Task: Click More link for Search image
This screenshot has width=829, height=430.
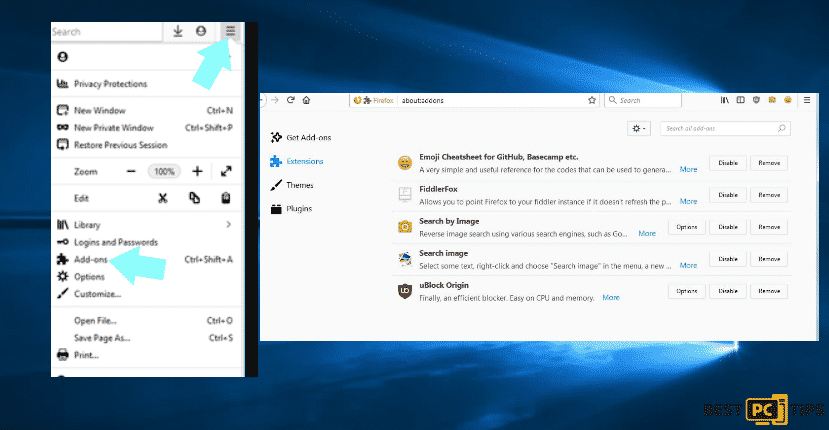Action: pos(688,266)
